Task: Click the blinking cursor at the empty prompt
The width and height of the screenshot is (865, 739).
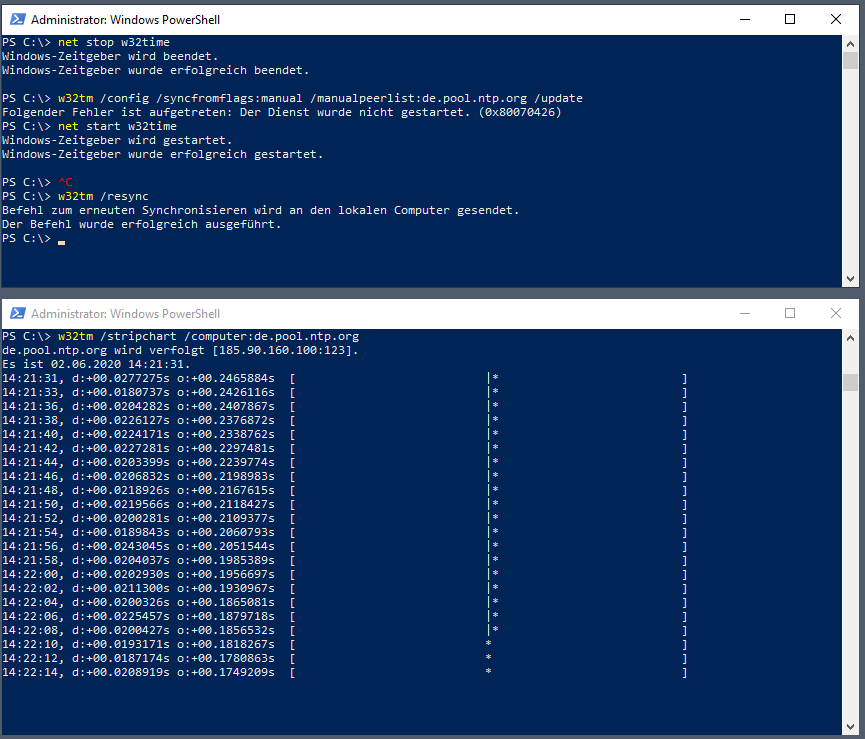Action: 61,242
